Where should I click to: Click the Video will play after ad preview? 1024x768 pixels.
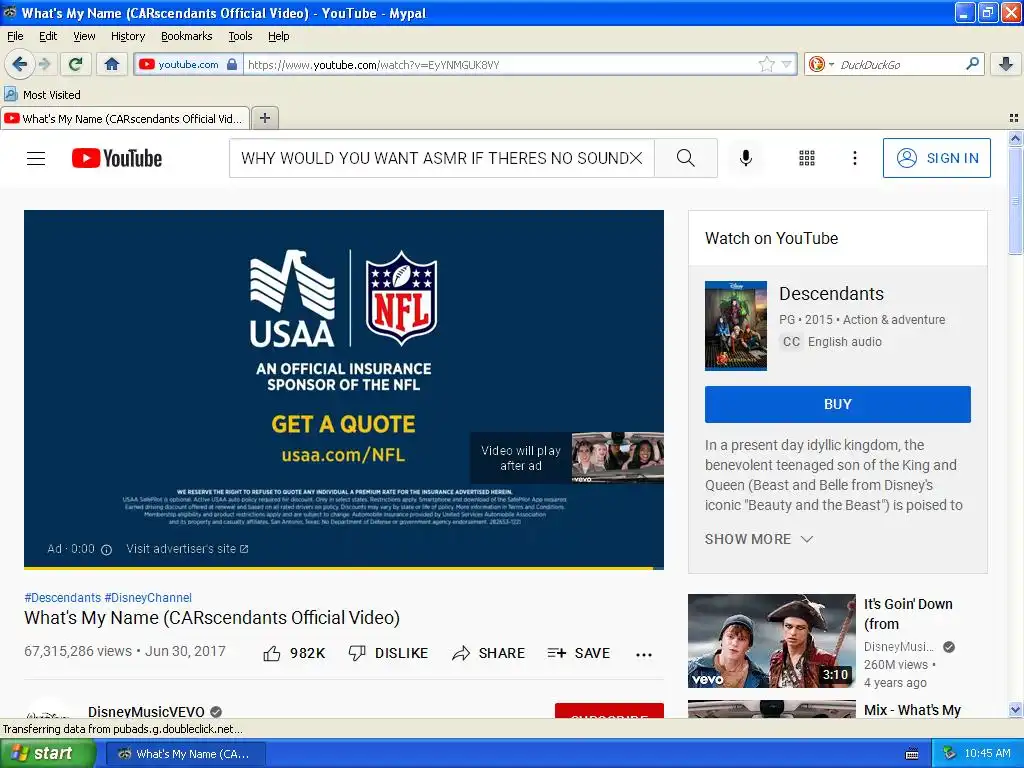[x=567, y=458]
